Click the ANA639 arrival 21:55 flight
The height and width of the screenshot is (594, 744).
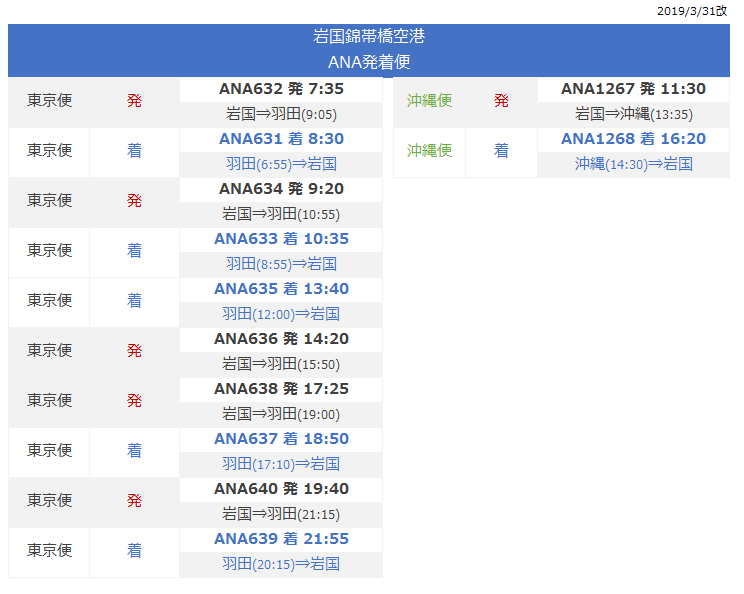(x=280, y=539)
